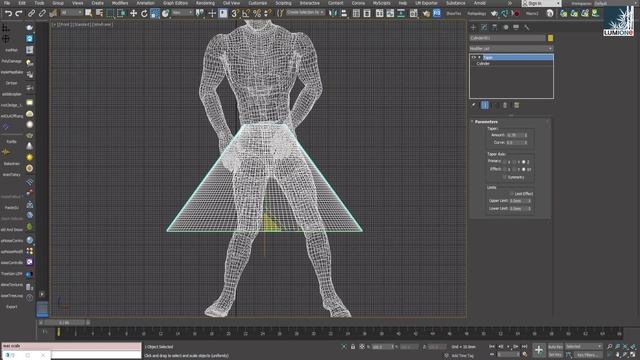Enable the Limit Effect checkbox
640x360 pixels.
pos(511,194)
